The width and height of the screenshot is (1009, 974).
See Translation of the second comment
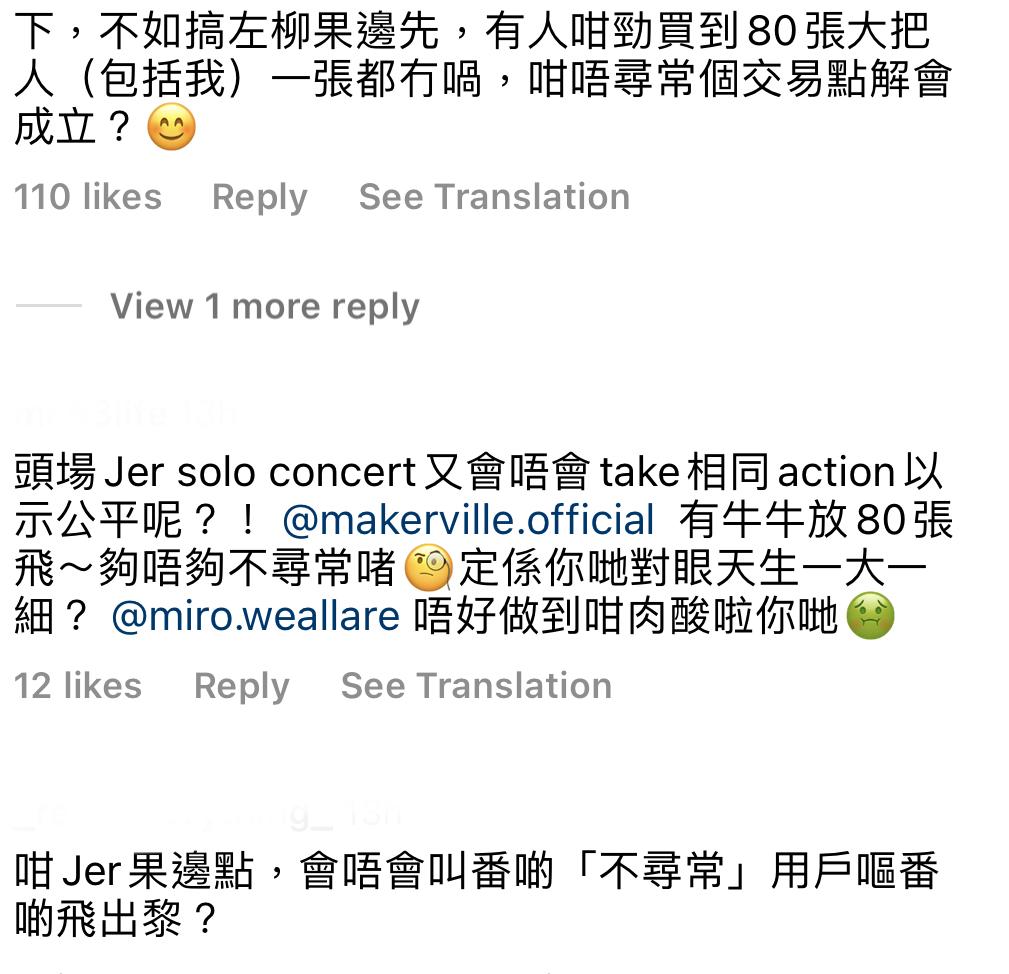pyautogui.click(x=475, y=686)
